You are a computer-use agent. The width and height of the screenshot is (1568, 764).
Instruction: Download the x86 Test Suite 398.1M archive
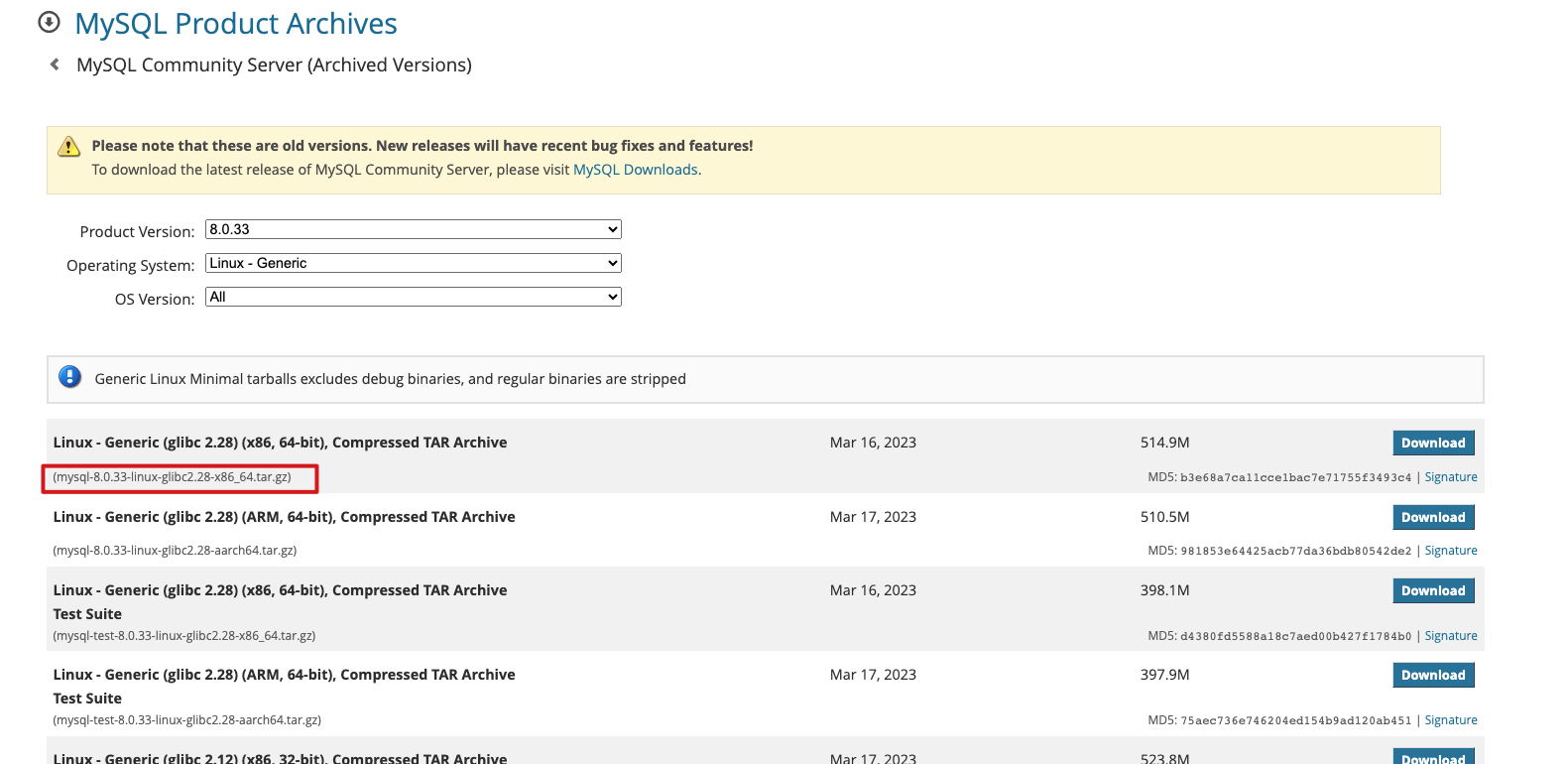coord(1433,590)
